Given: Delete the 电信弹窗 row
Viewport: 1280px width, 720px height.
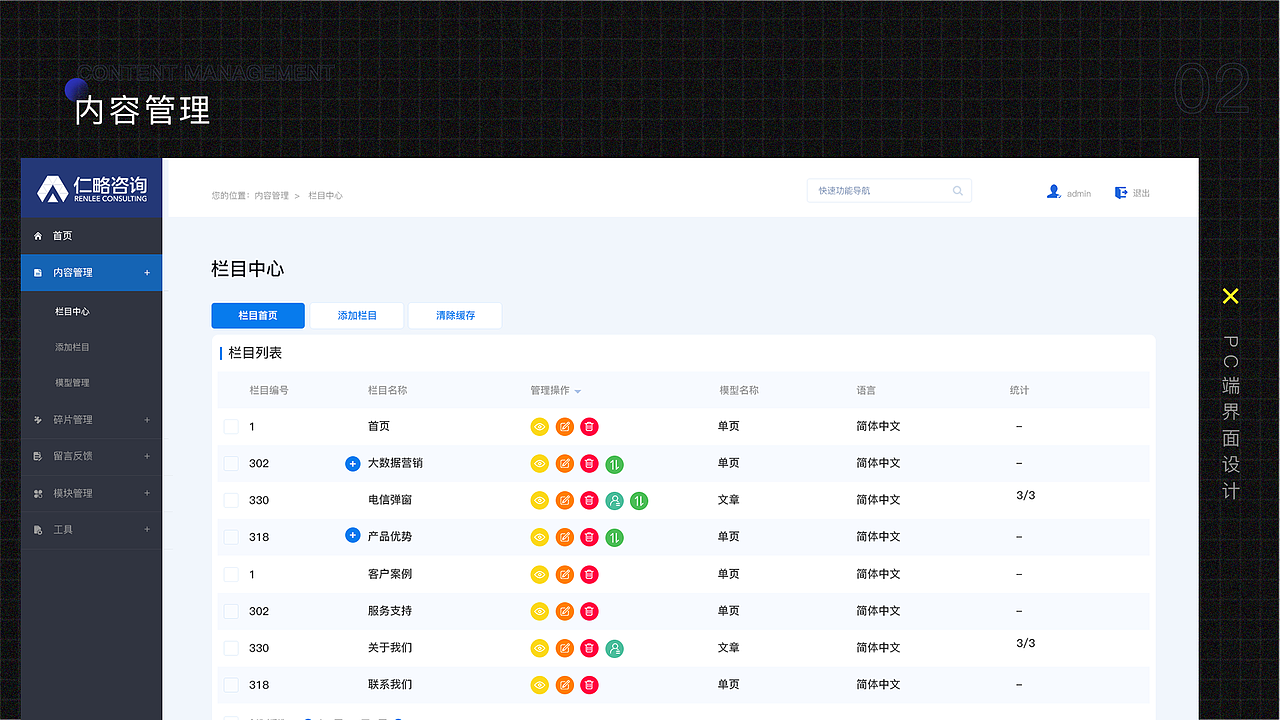Looking at the screenshot, I should tap(590, 501).
